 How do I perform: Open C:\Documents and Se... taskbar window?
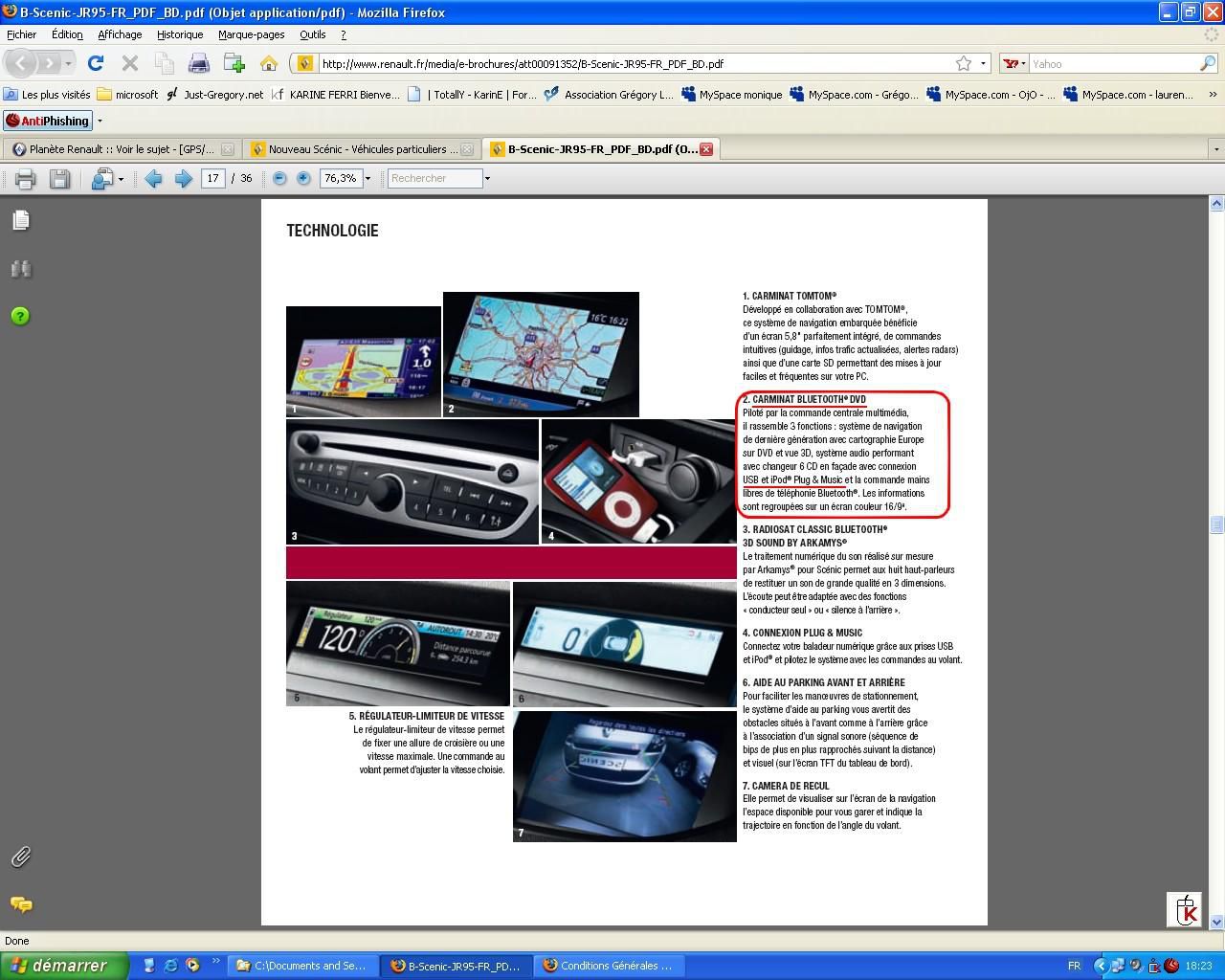pos(302,966)
